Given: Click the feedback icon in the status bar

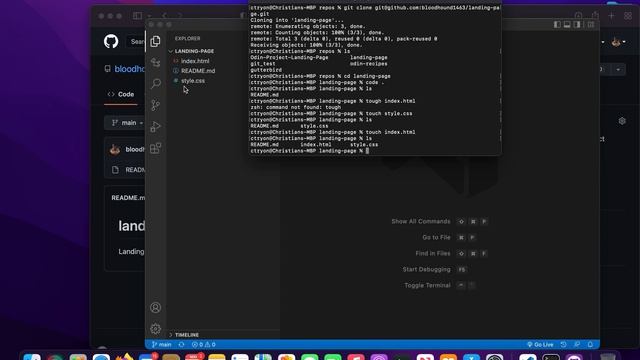Looking at the screenshot, I should click(577, 344).
